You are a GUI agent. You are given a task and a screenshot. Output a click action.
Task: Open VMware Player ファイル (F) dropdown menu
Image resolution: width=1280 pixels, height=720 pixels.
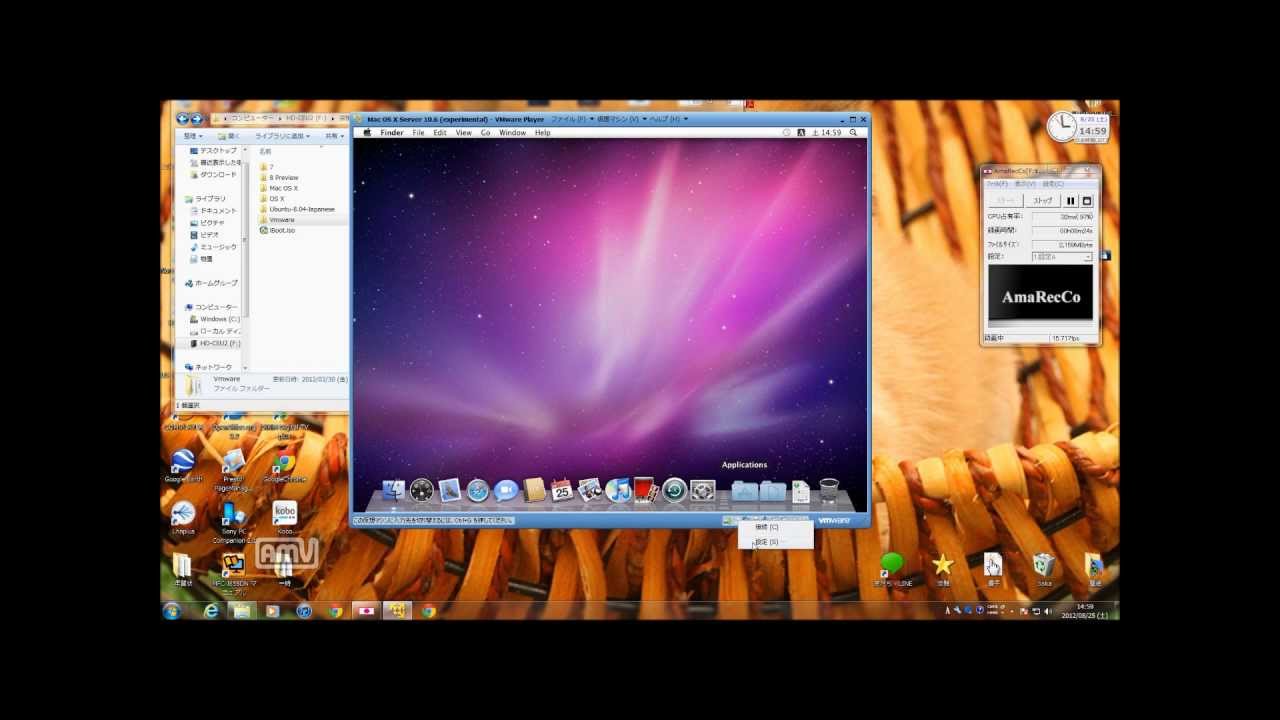(572, 119)
